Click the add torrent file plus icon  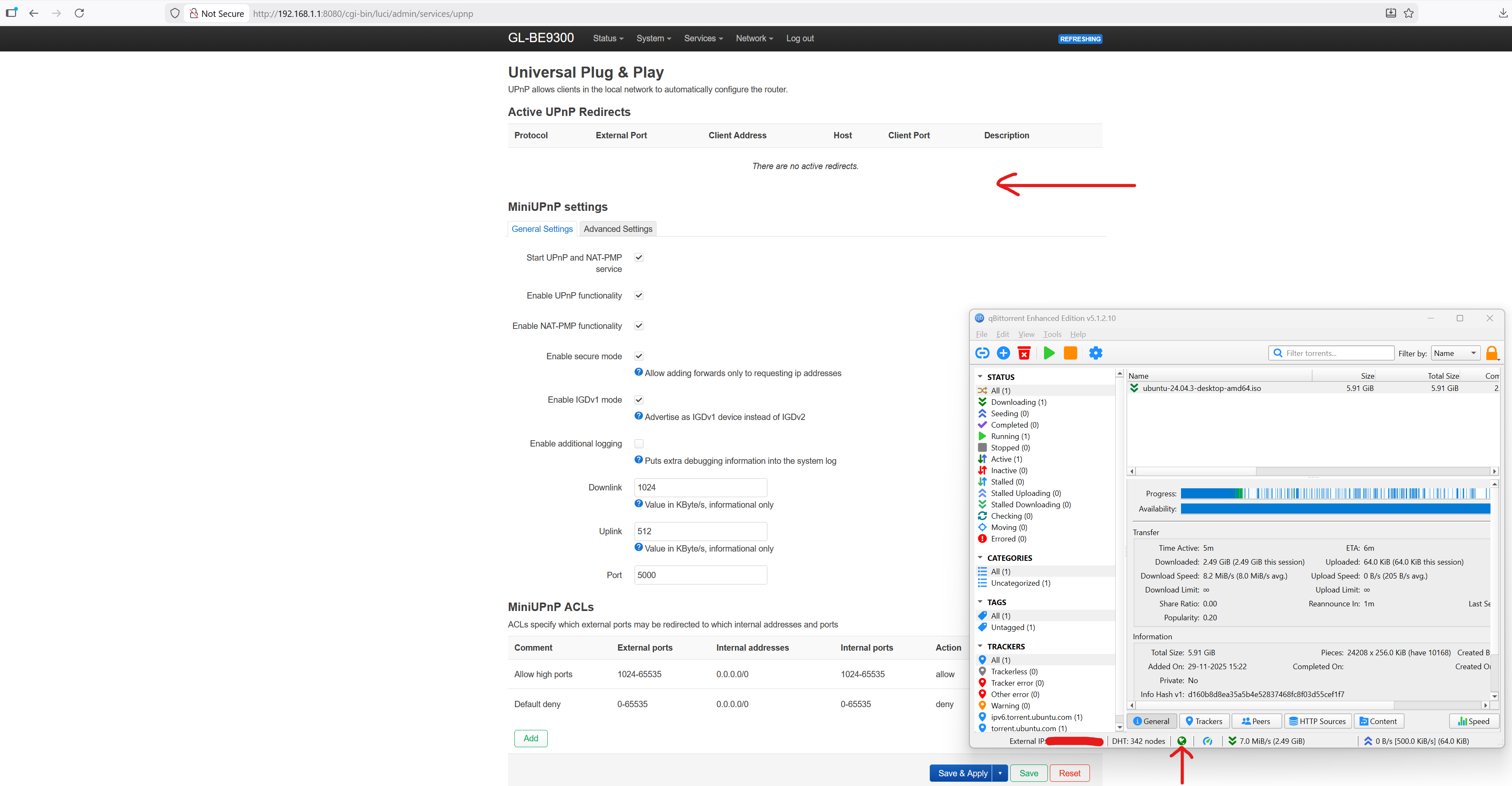click(x=1003, y=353)
